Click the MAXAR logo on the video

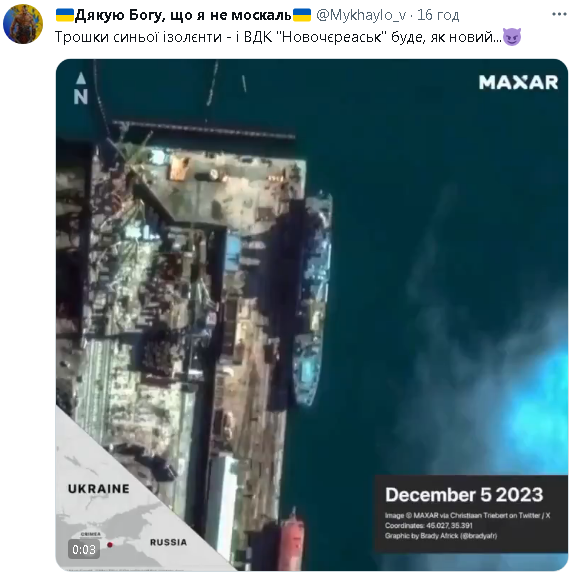(518, 82)
